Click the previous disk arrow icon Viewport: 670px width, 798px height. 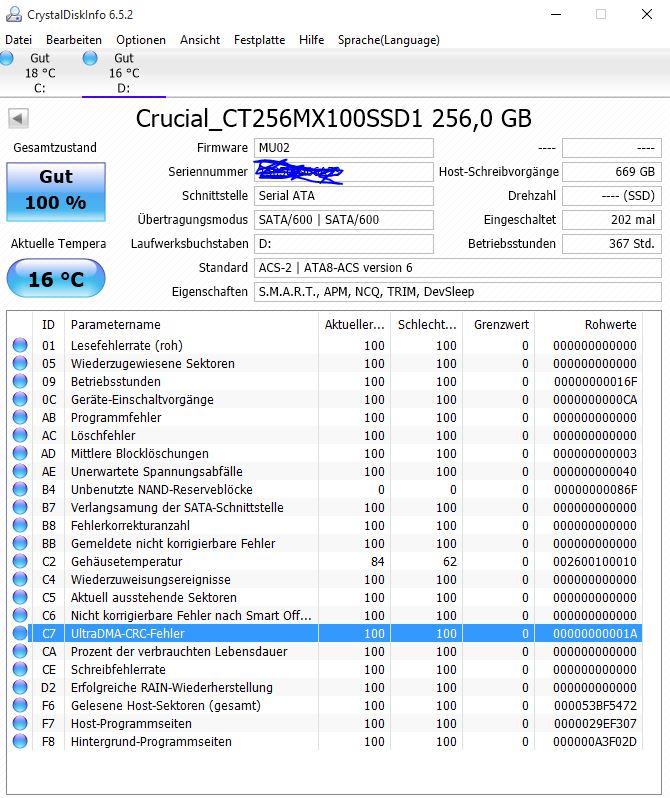pos(18,119)
